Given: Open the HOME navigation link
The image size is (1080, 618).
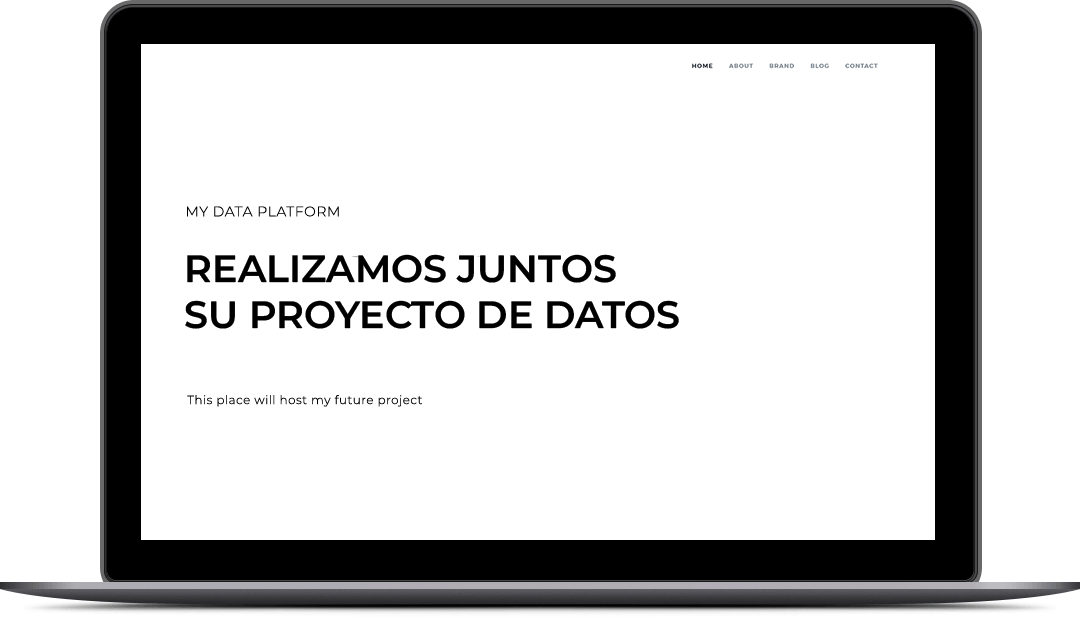Looking at the screenshot, I should pyautogui.click(x=702, y=66).
